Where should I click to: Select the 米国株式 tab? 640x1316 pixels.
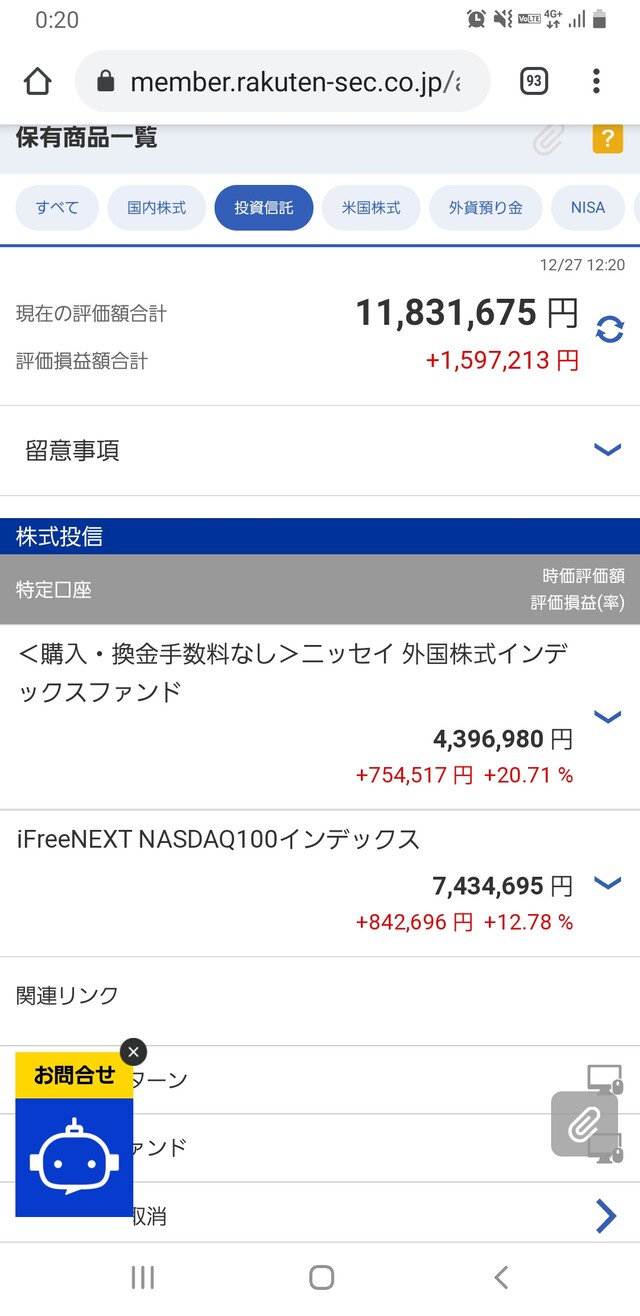coord(371,208)
